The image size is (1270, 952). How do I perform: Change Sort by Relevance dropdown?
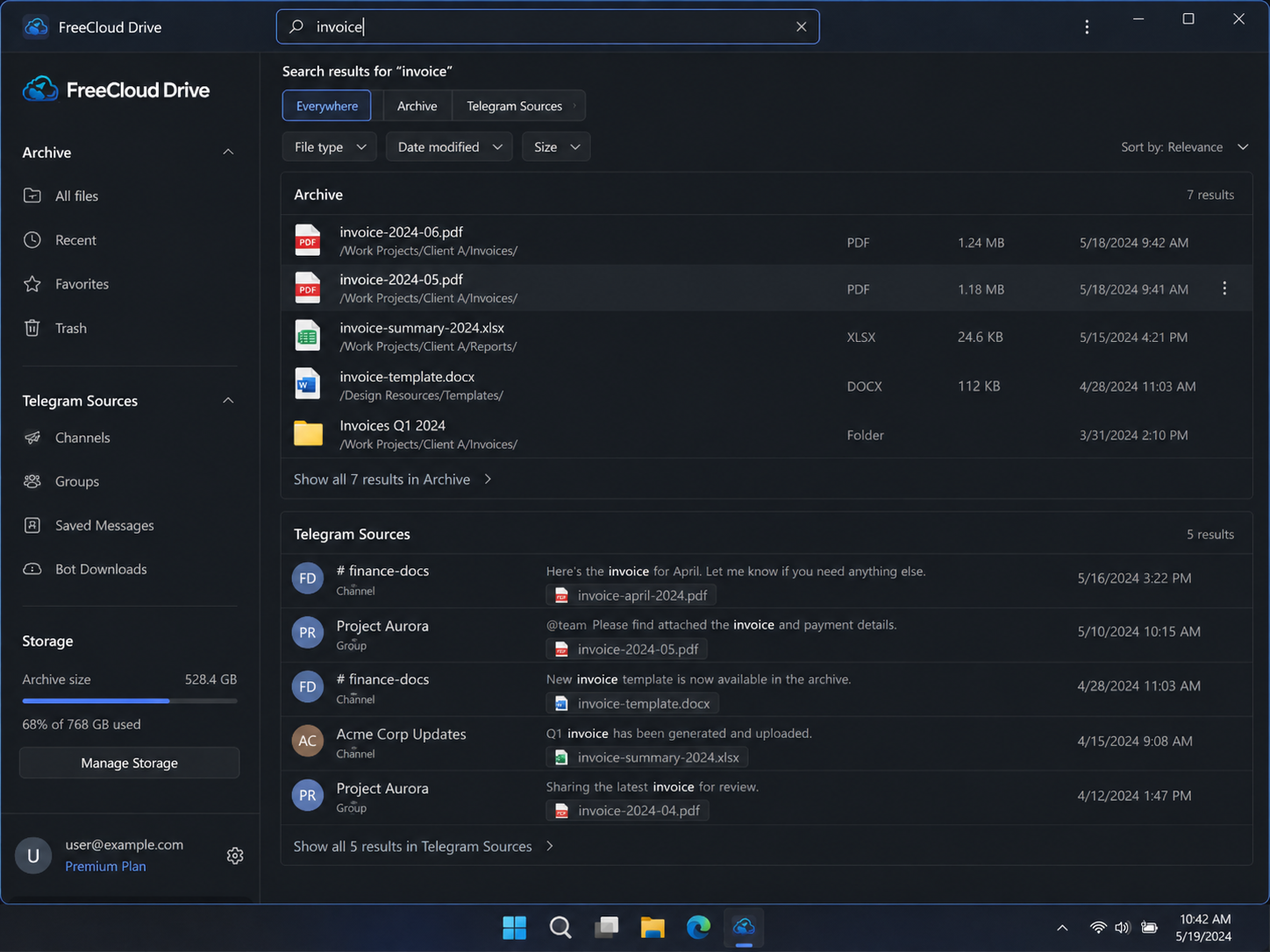click(1184, 146)
